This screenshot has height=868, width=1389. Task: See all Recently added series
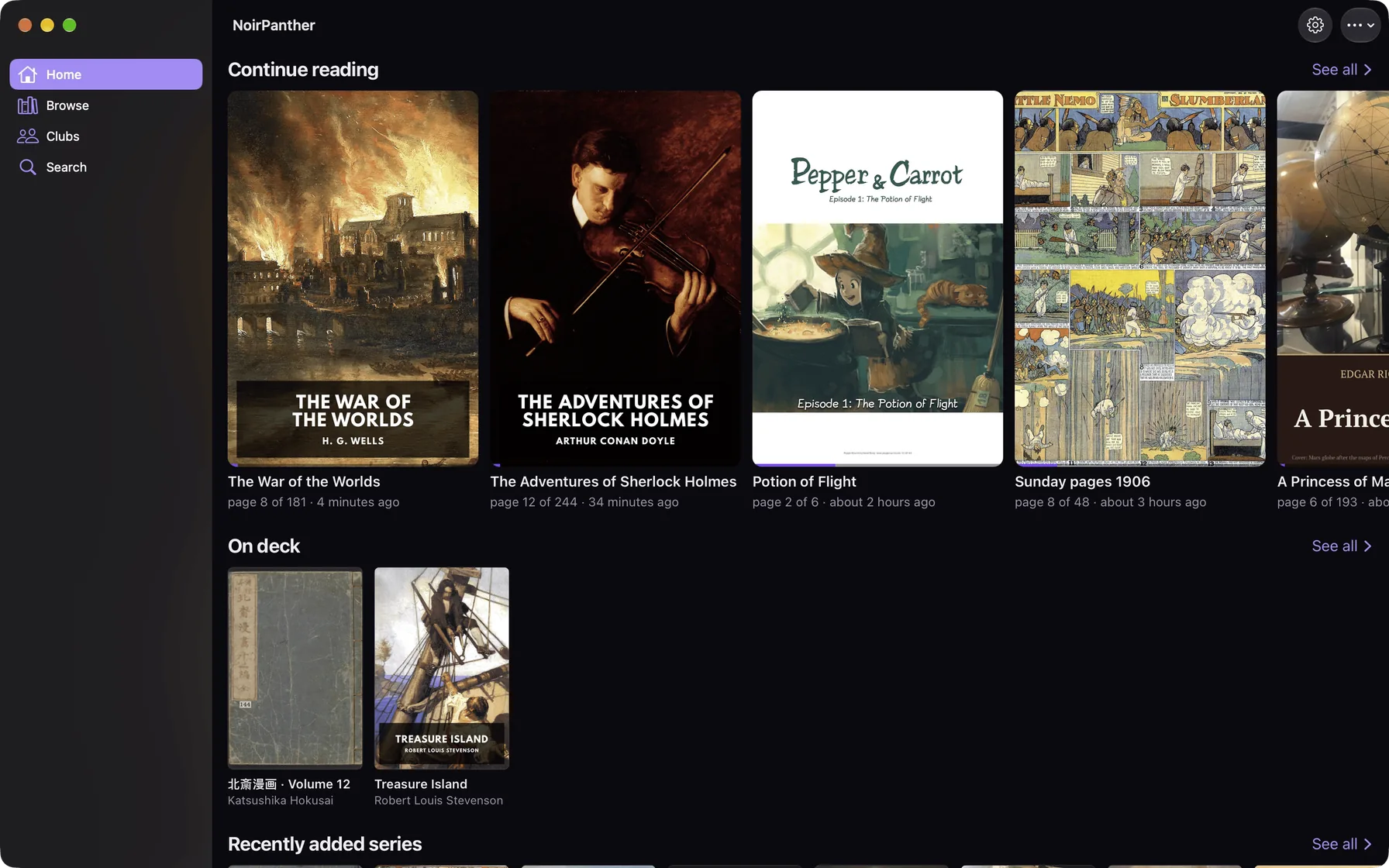coord(1342,844)
